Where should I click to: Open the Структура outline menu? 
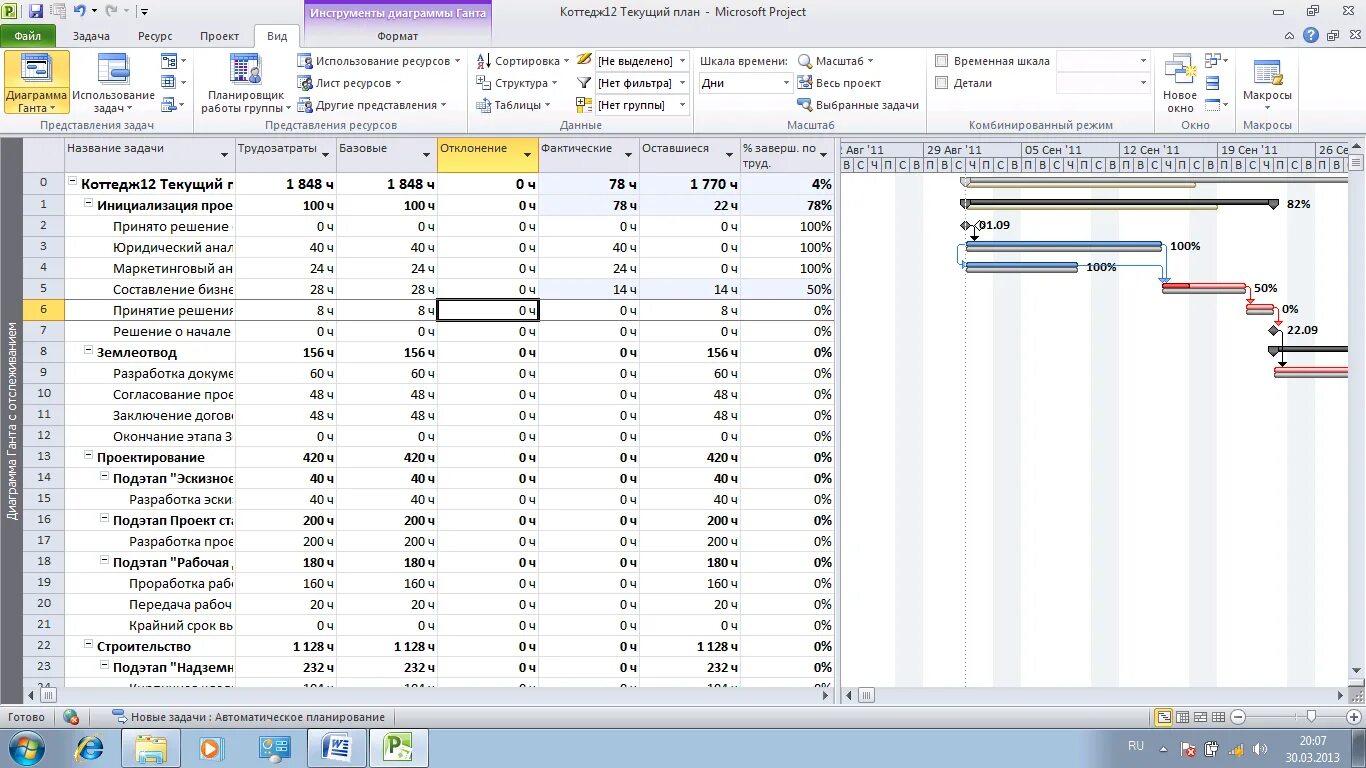click(x=517, y=83)
